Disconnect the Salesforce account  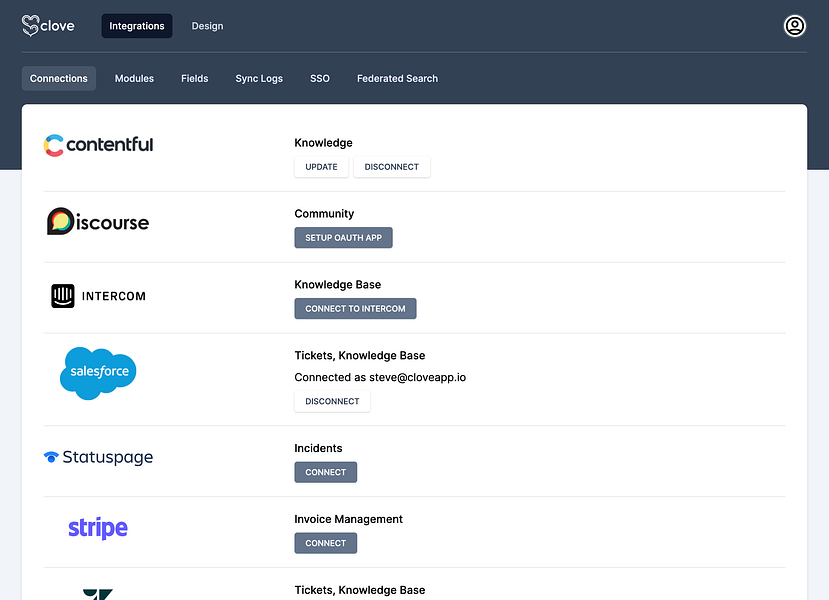[332, 401]
